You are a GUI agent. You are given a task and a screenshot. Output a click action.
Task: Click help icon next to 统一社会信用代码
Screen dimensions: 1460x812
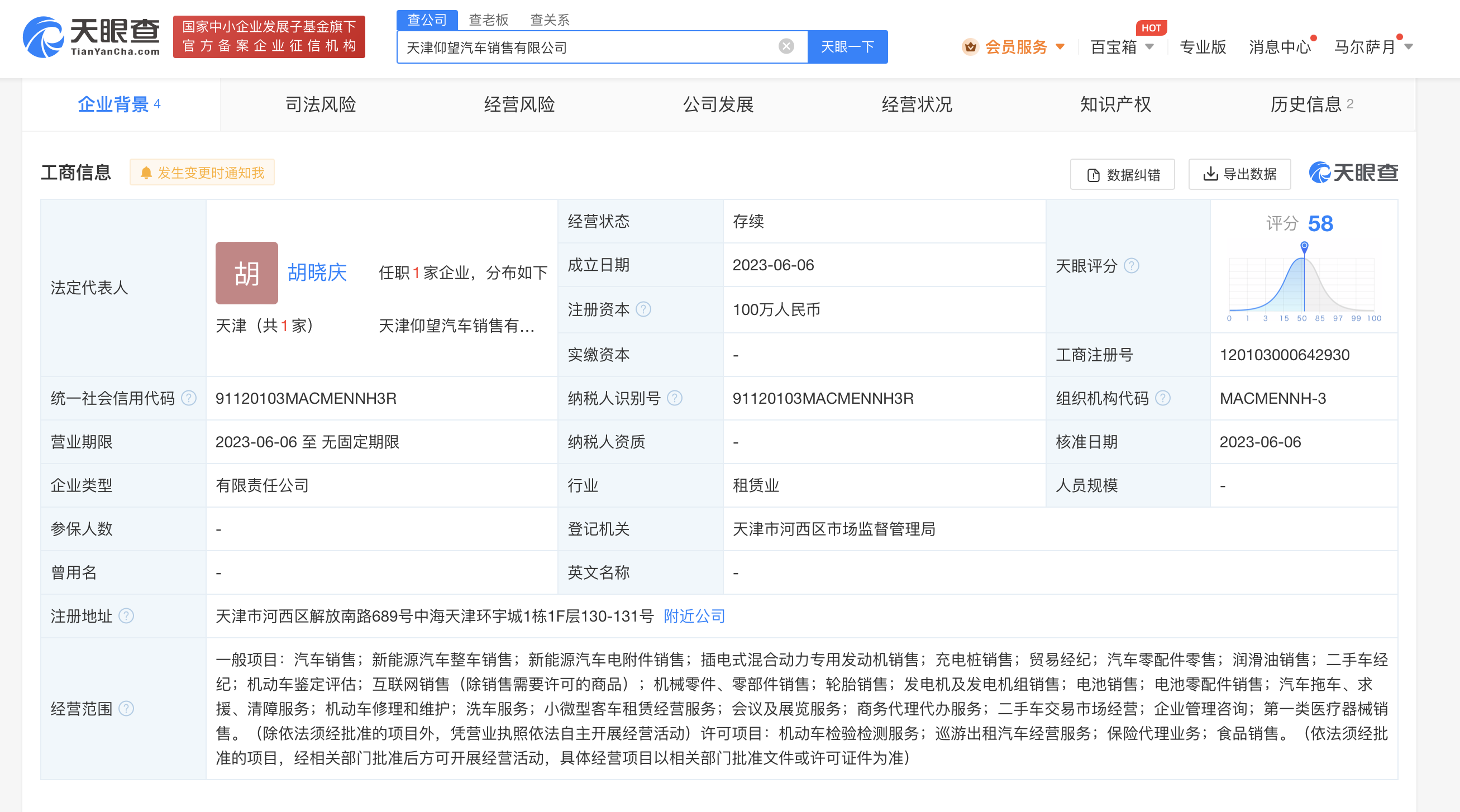click(x=189, y=398)
